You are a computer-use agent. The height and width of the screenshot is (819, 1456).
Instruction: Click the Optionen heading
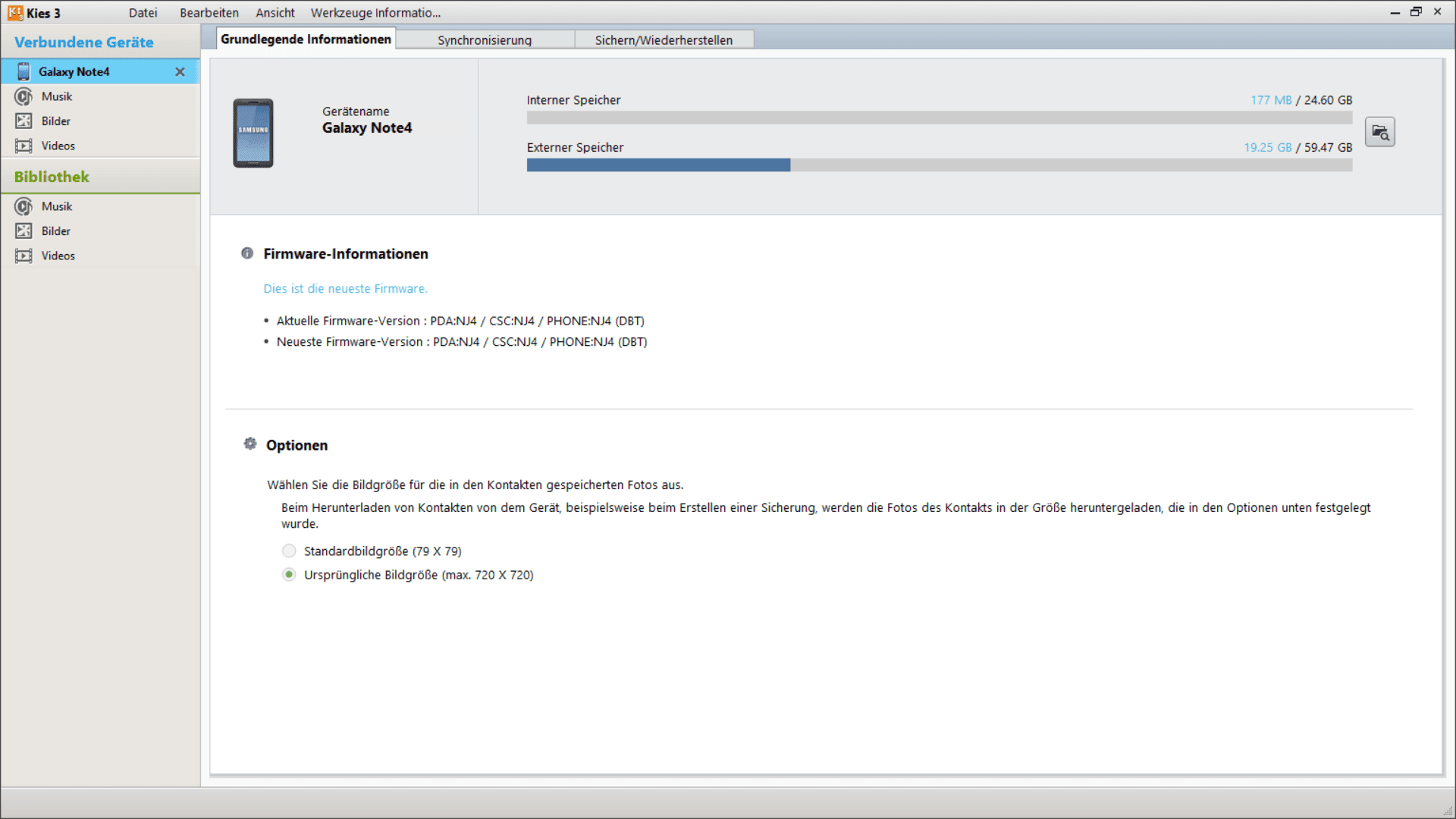pos(297,445)
